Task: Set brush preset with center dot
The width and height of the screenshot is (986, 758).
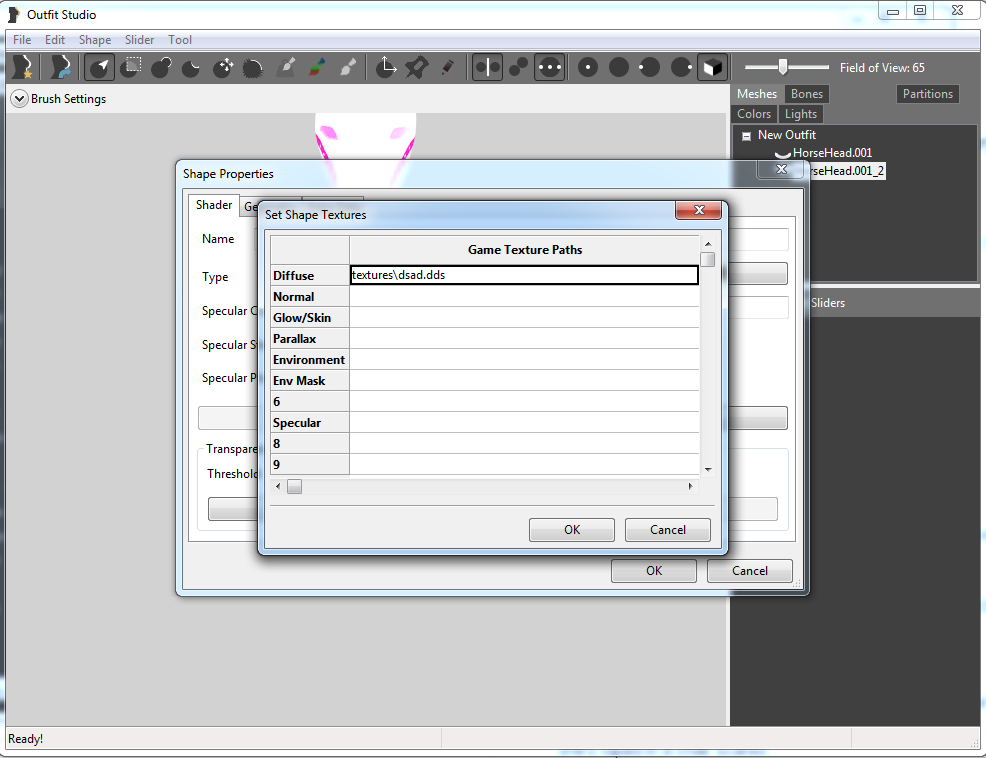Action: click(588, 67)
